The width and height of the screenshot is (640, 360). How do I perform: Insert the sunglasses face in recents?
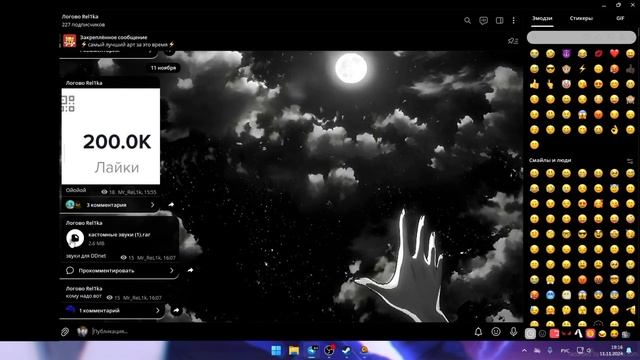pos(550,69)
